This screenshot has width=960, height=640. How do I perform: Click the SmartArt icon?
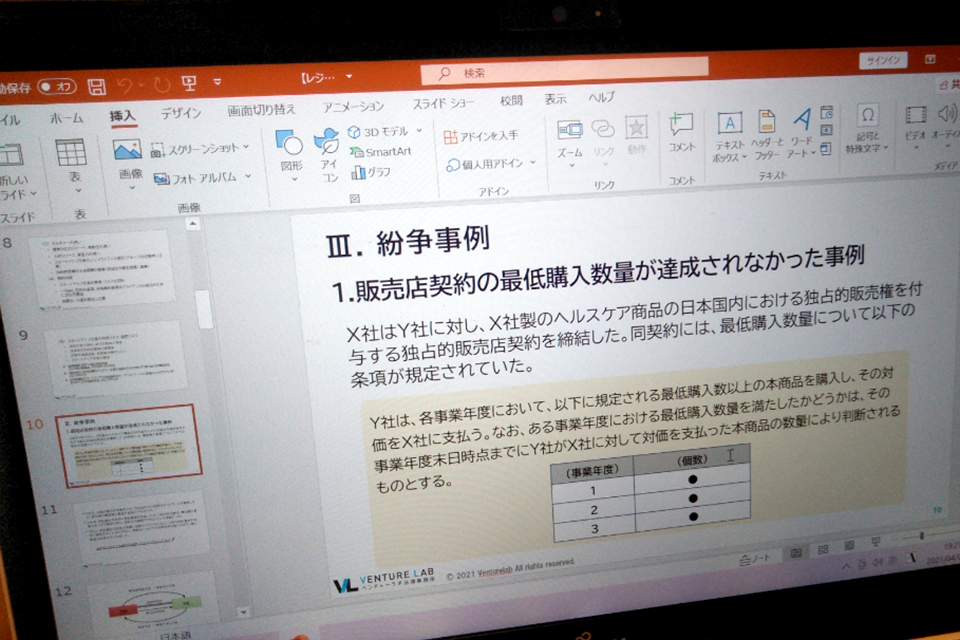pos(356,152)
